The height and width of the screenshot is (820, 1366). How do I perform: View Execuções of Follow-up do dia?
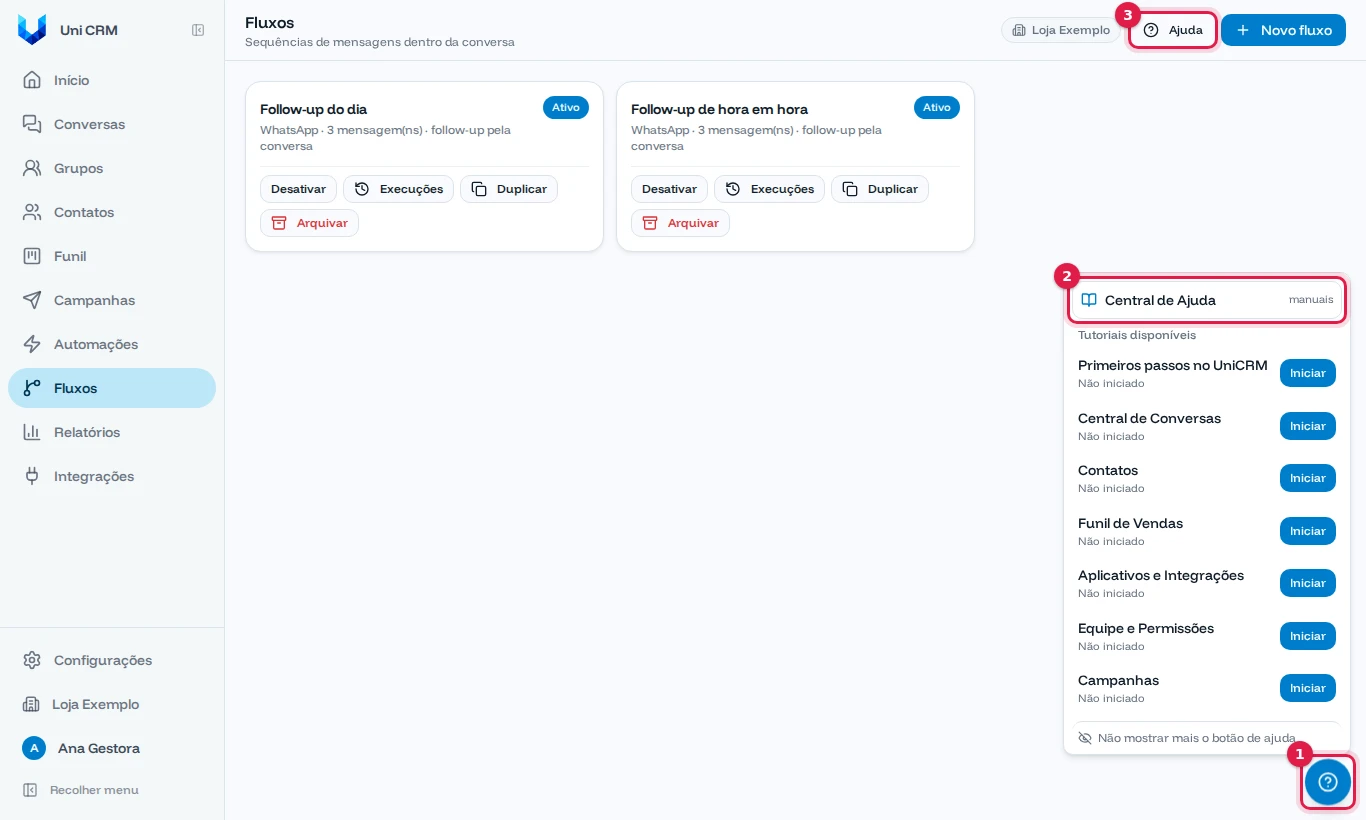coord(398,189)
